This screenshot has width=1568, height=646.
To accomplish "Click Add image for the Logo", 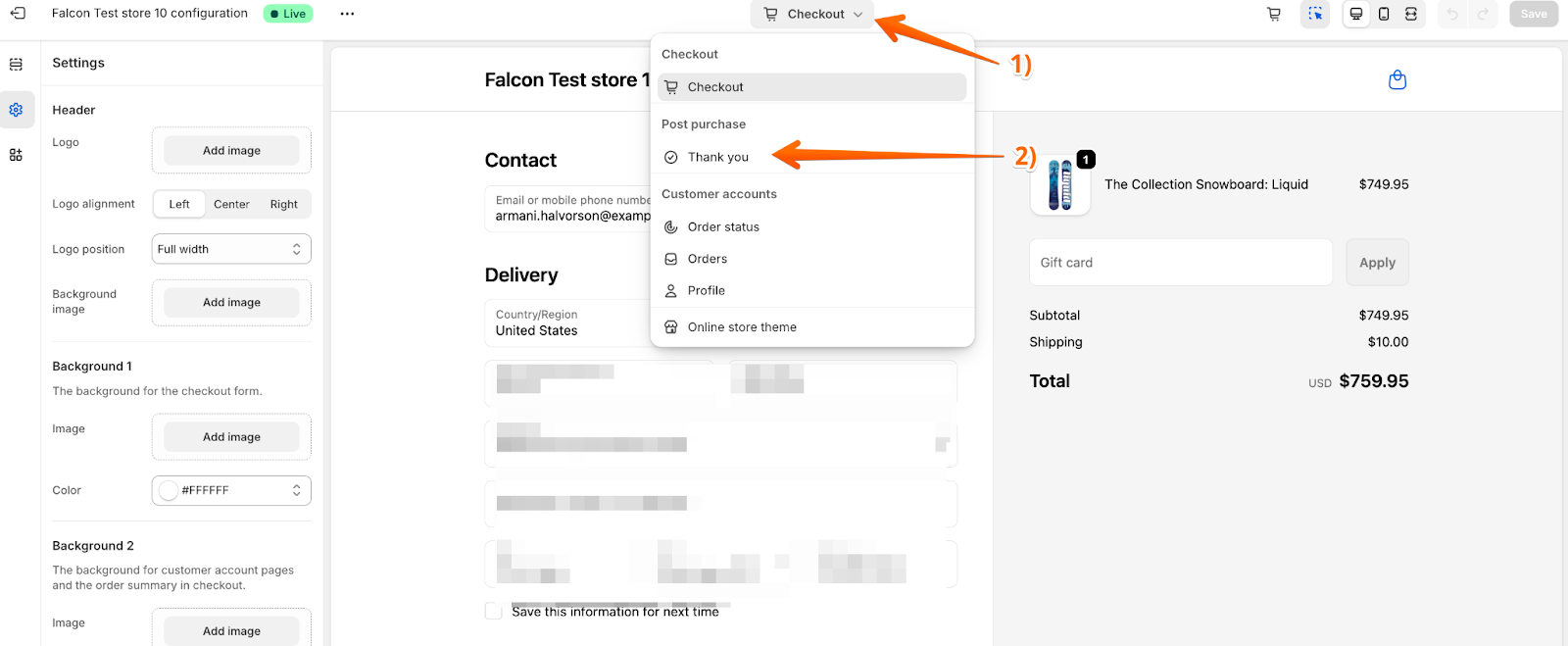I will (x=231, y=150).
